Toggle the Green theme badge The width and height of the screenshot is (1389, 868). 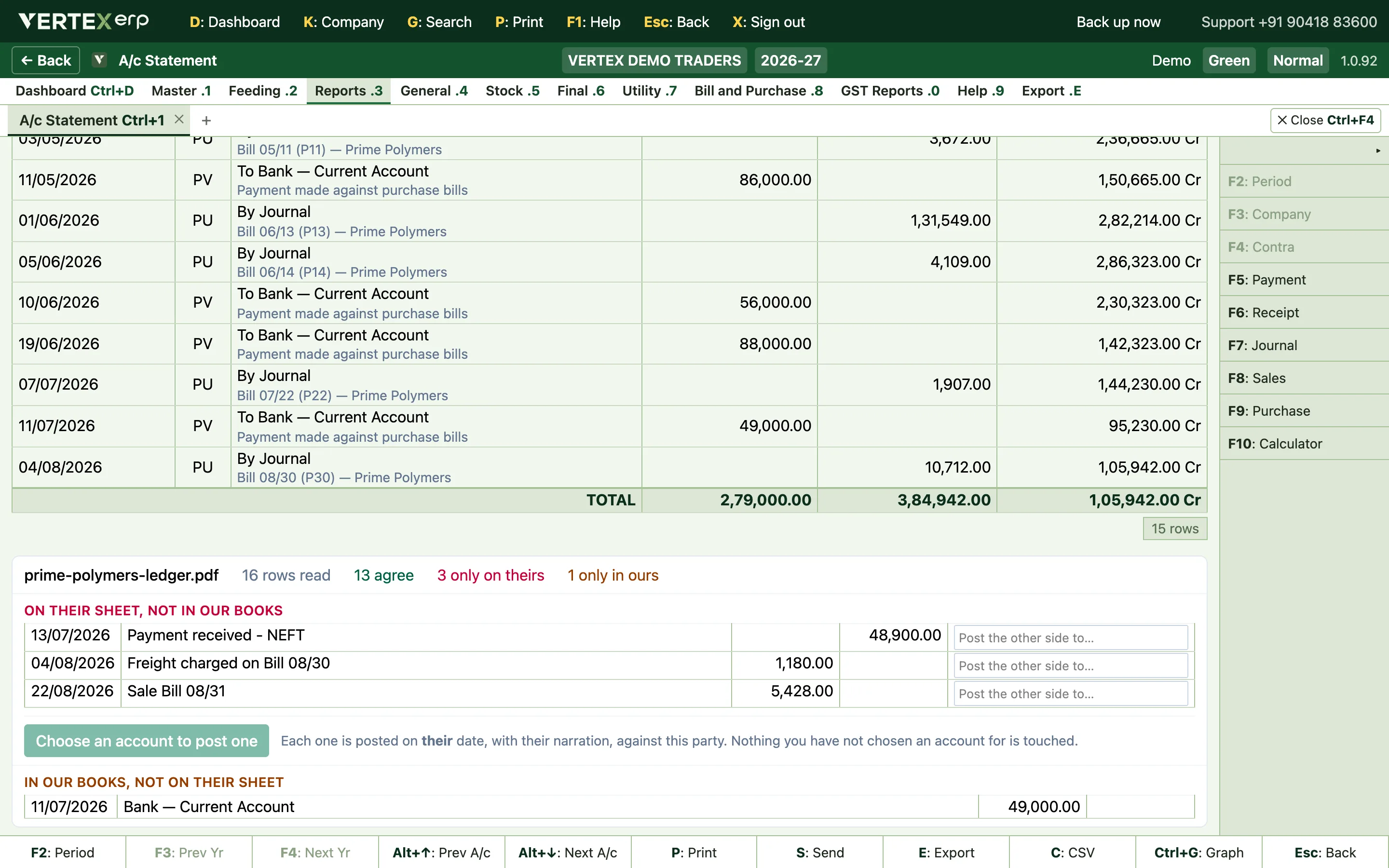1228,60
